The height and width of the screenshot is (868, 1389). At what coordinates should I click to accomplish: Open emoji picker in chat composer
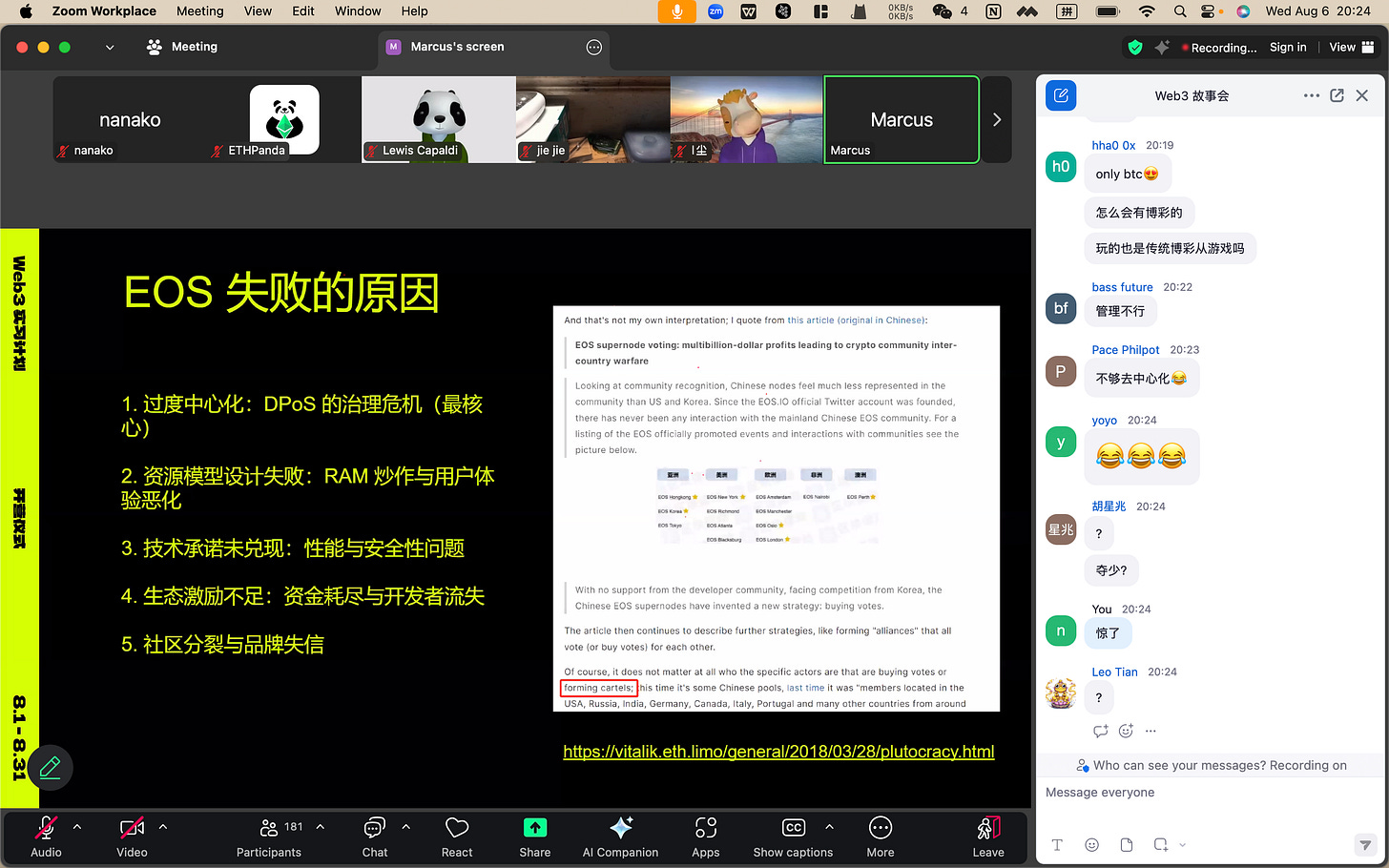[1091, 845]
